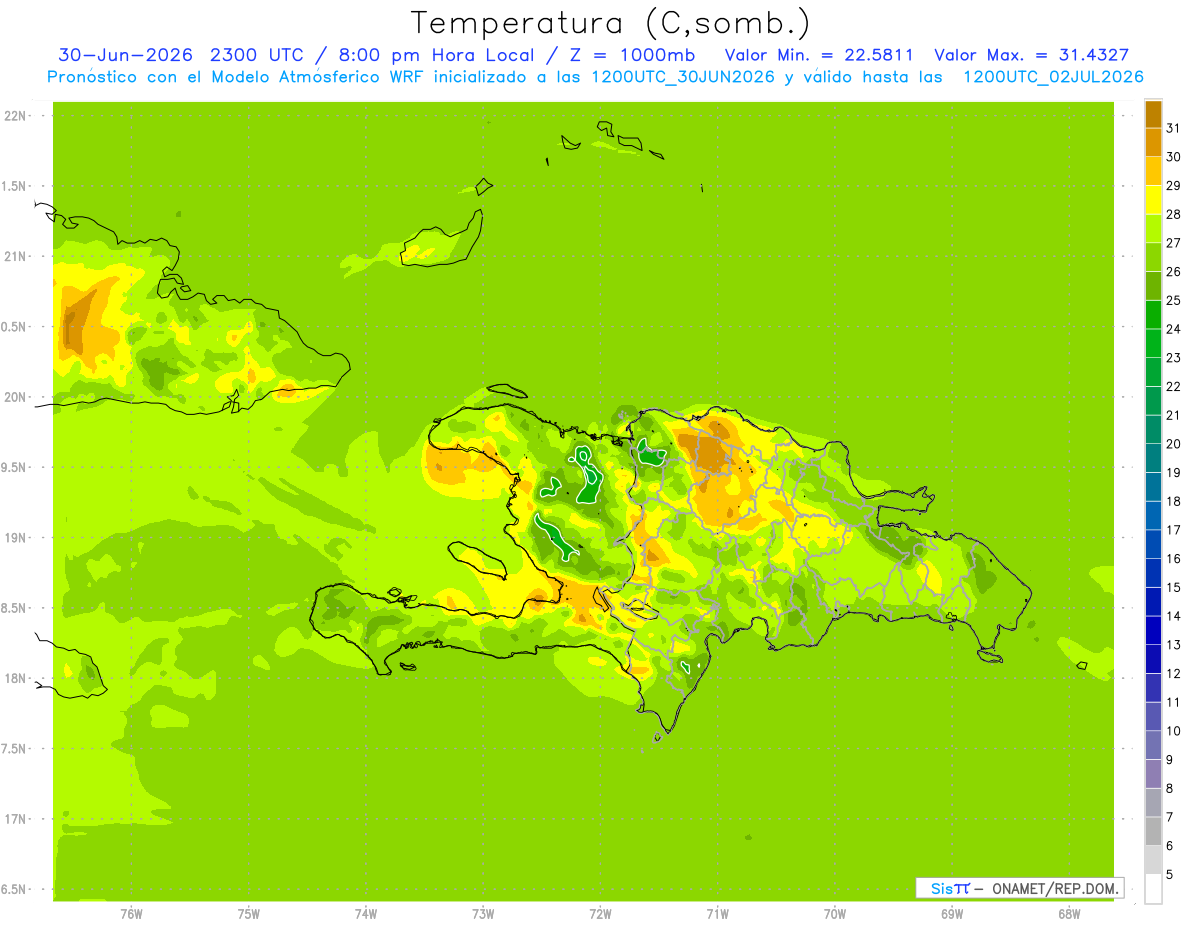Click the '18N' latitude axis label
The image size is (1200, 927).
[15, 678]
